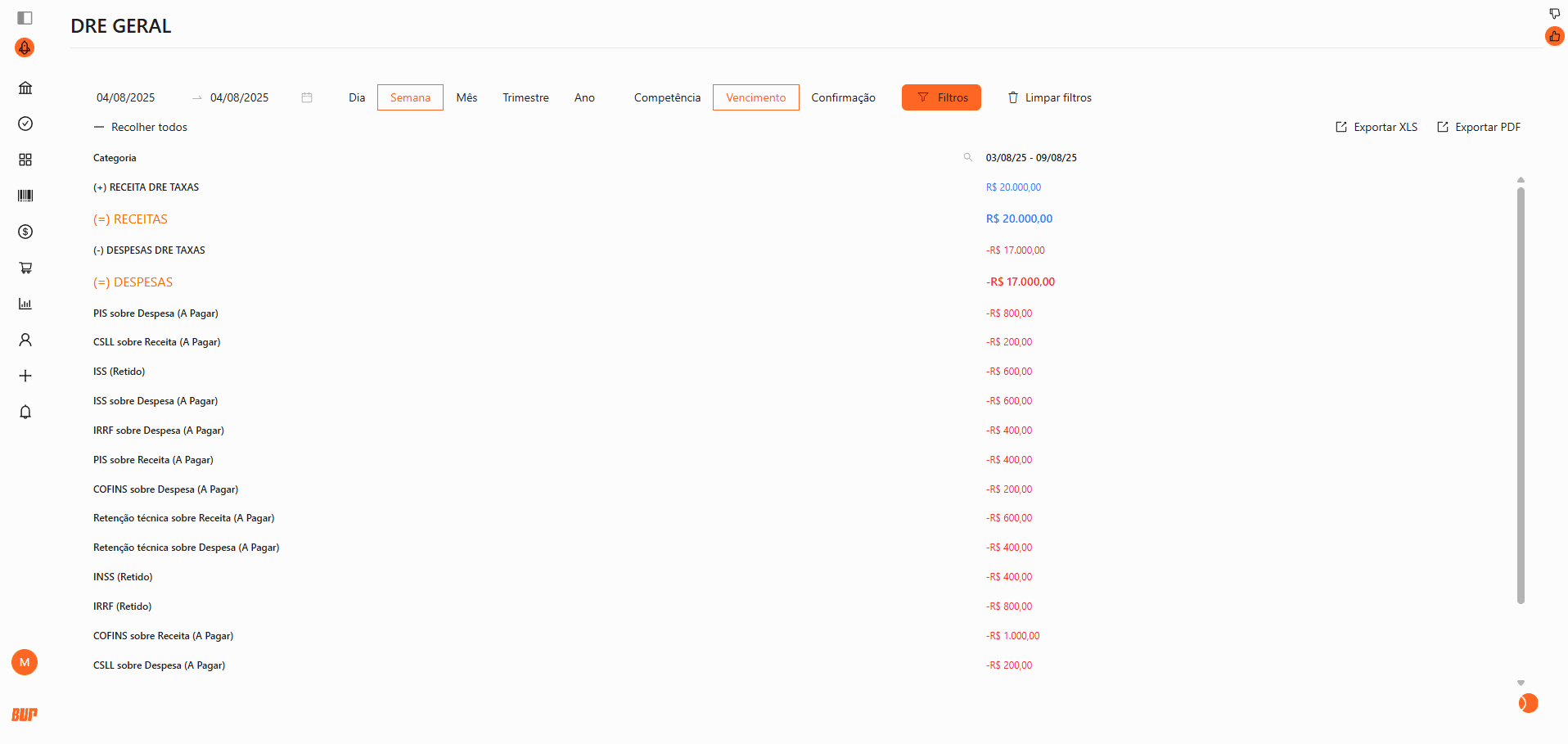Edit the start date 04/08/2025 field

tap(126, 97)
